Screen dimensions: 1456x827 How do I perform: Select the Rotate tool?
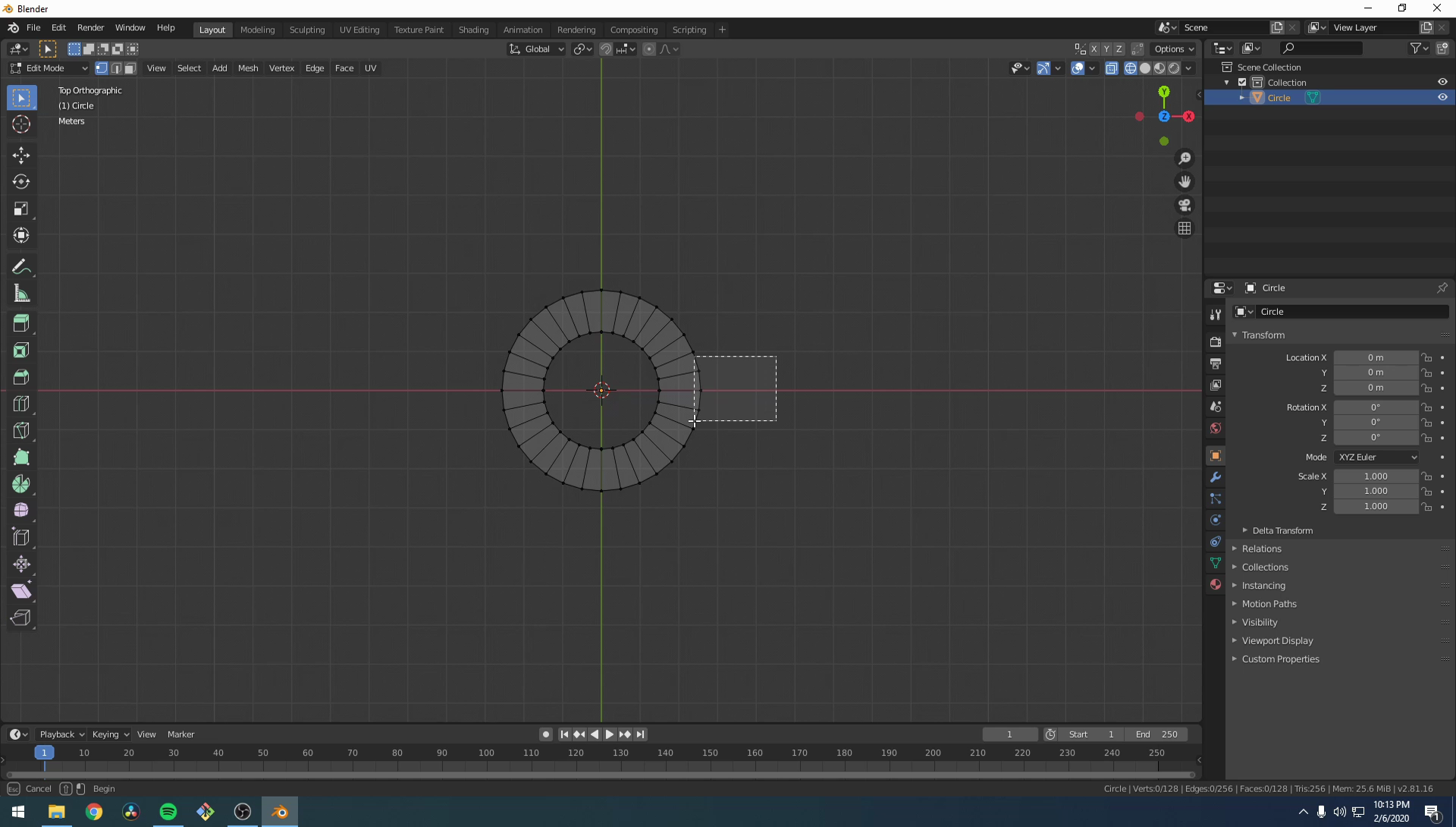[21, 182]
